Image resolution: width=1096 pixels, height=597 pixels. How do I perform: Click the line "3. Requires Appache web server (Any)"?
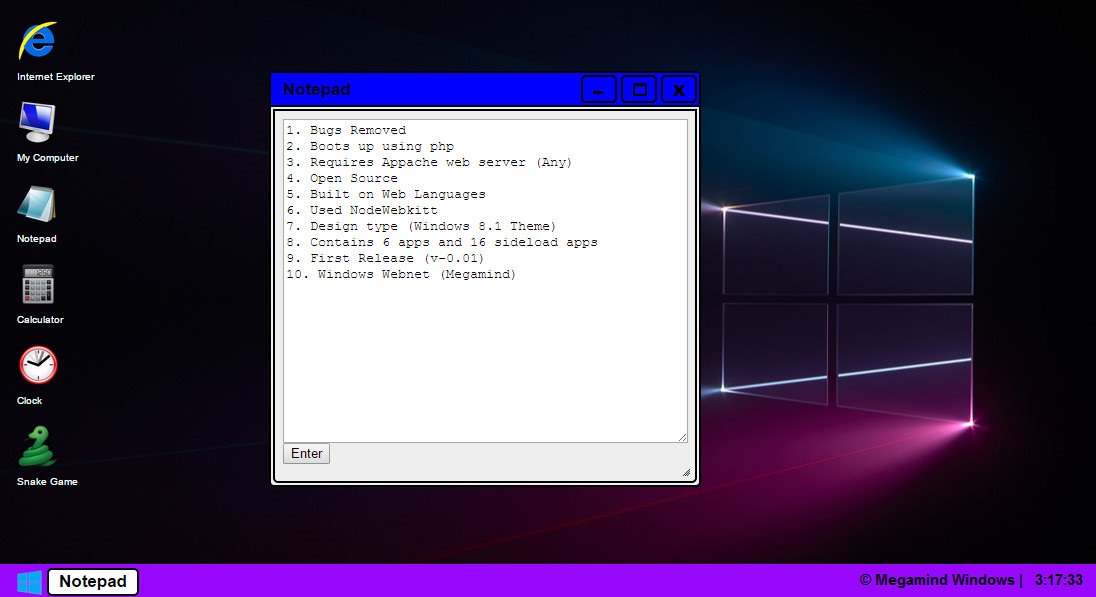point(429,162)
